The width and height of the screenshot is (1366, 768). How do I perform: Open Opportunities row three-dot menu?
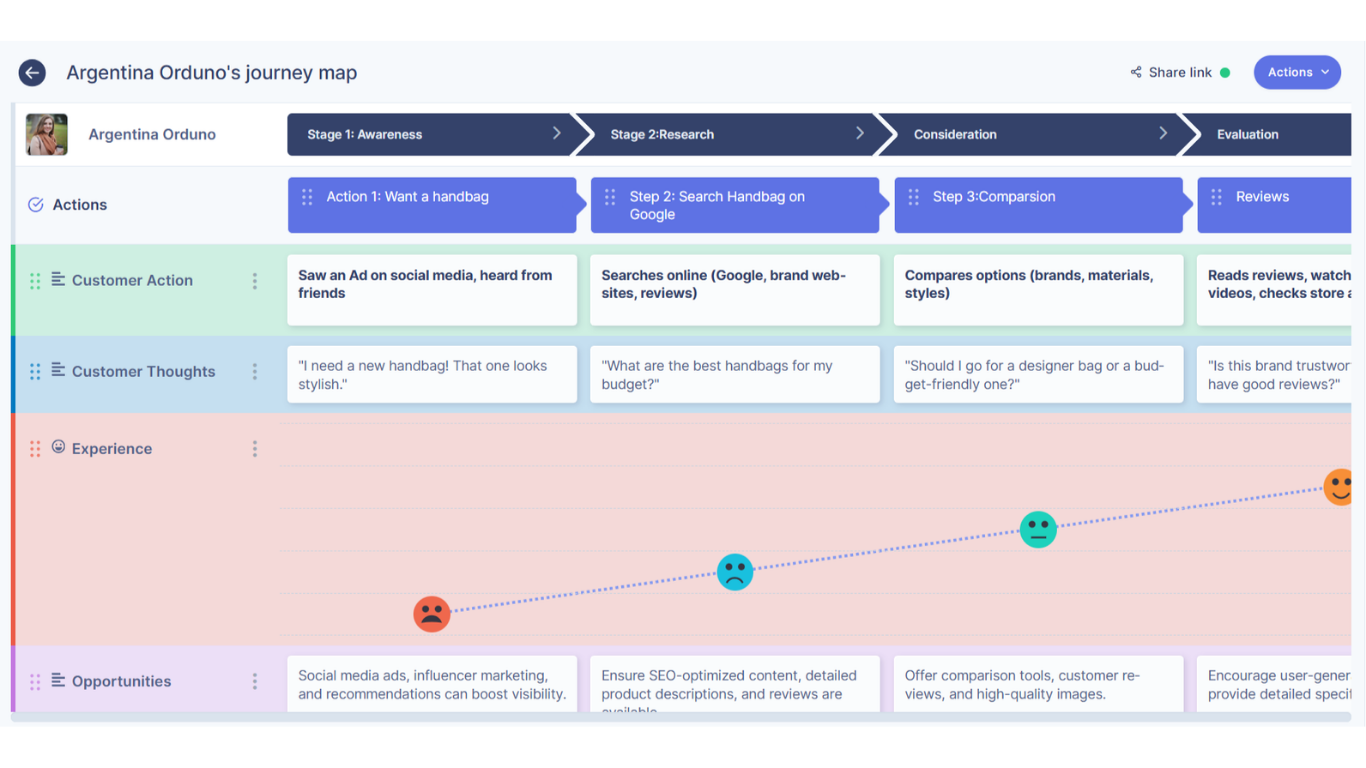click(x=255, y=681)
